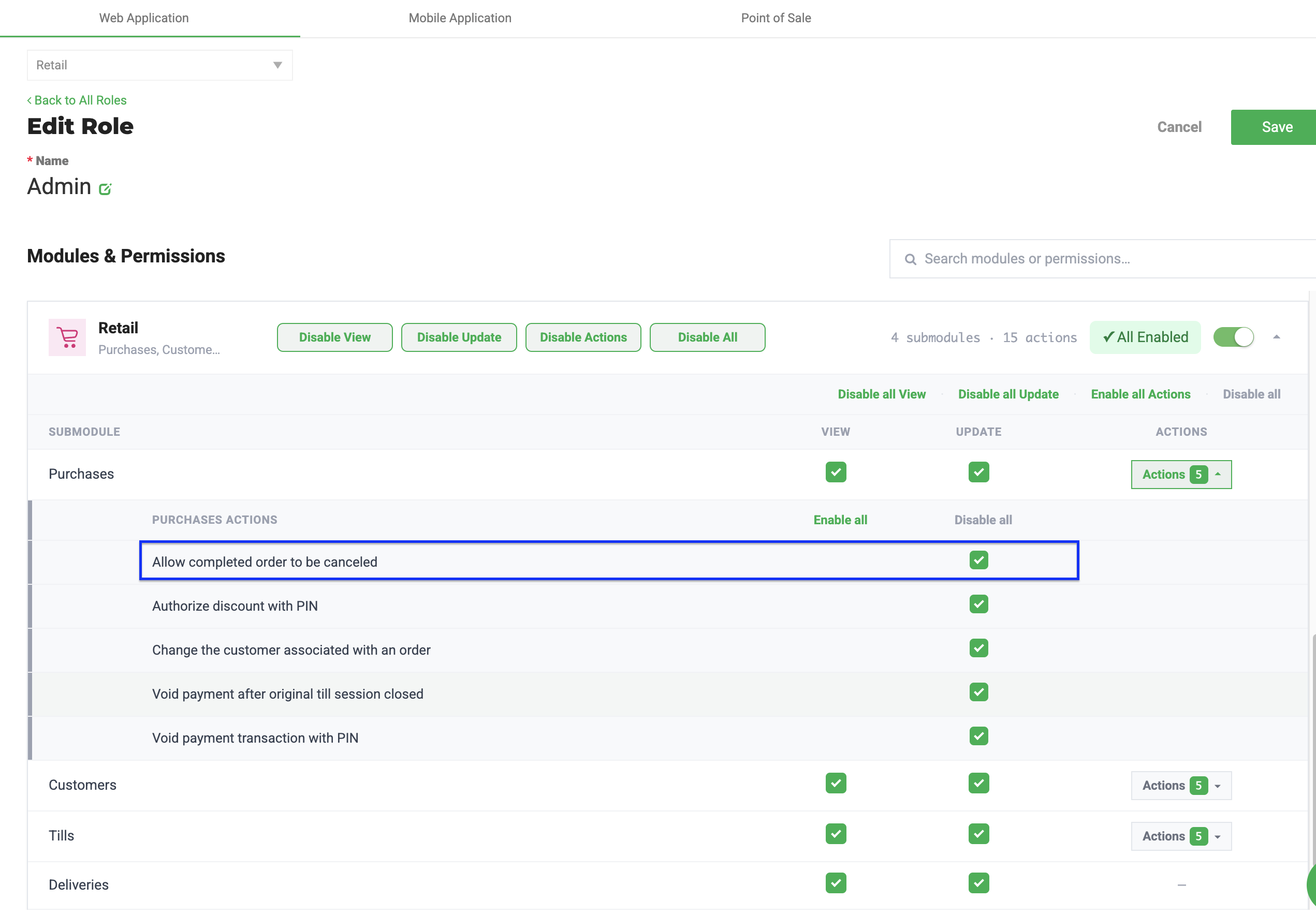Click the Purchases submodule row label
This screenshot has height=915, width=1316.
pos(81,475)
